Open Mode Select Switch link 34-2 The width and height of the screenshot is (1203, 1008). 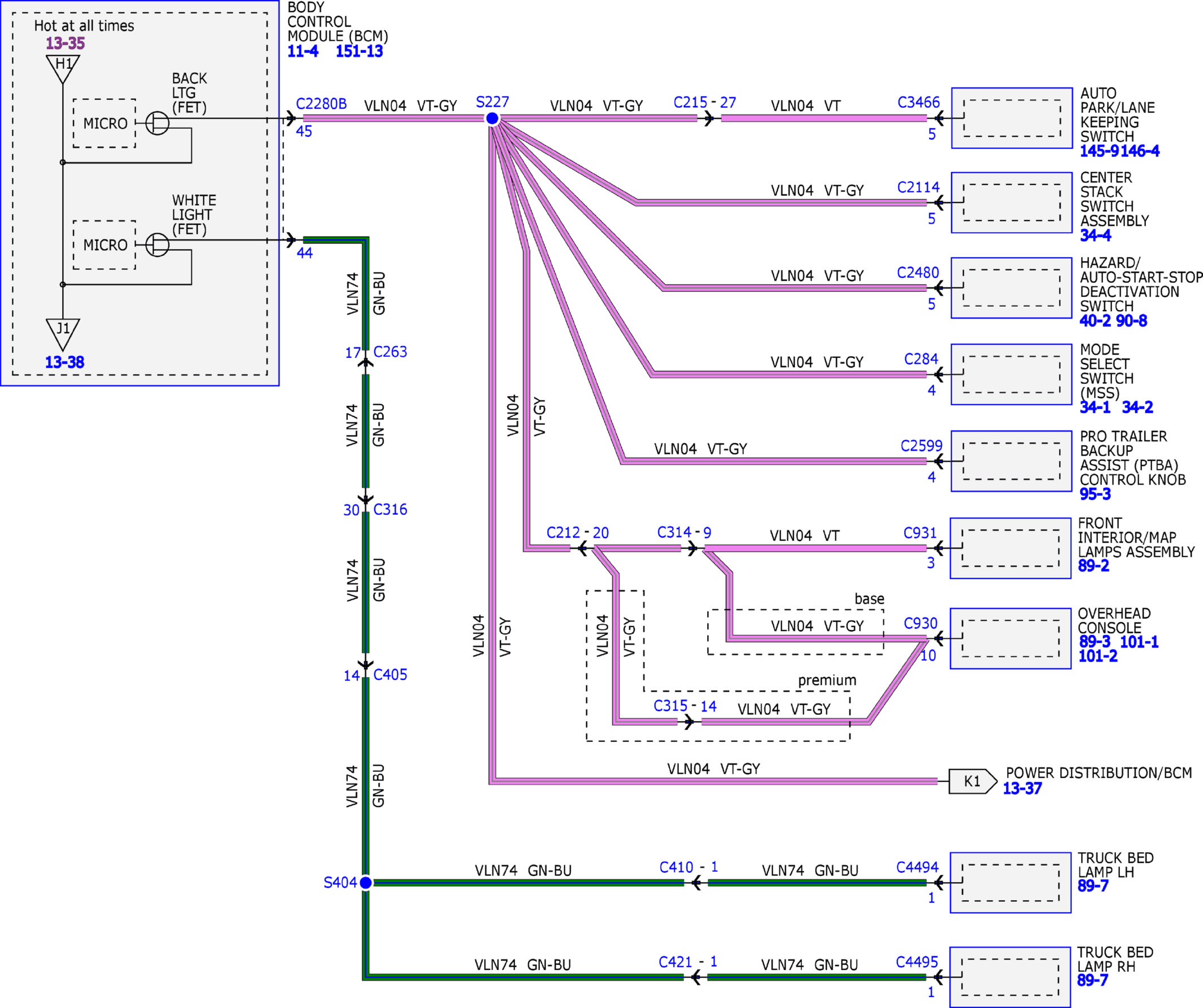(1137, 407)
